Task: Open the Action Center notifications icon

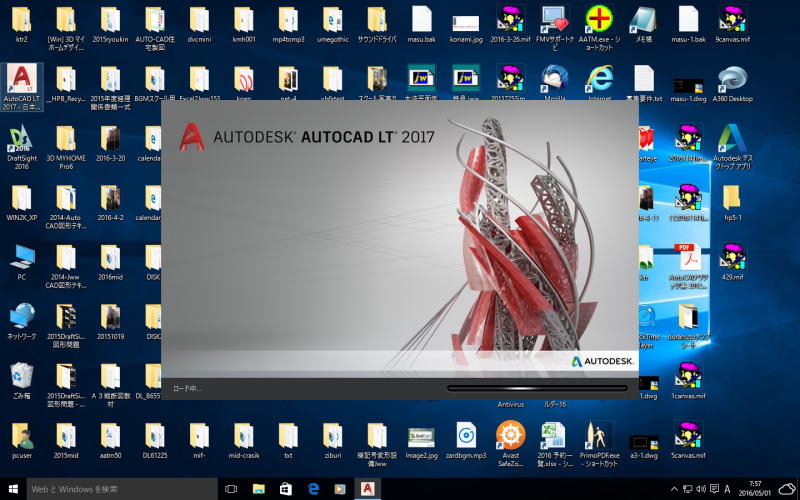Action: point(714,489)
